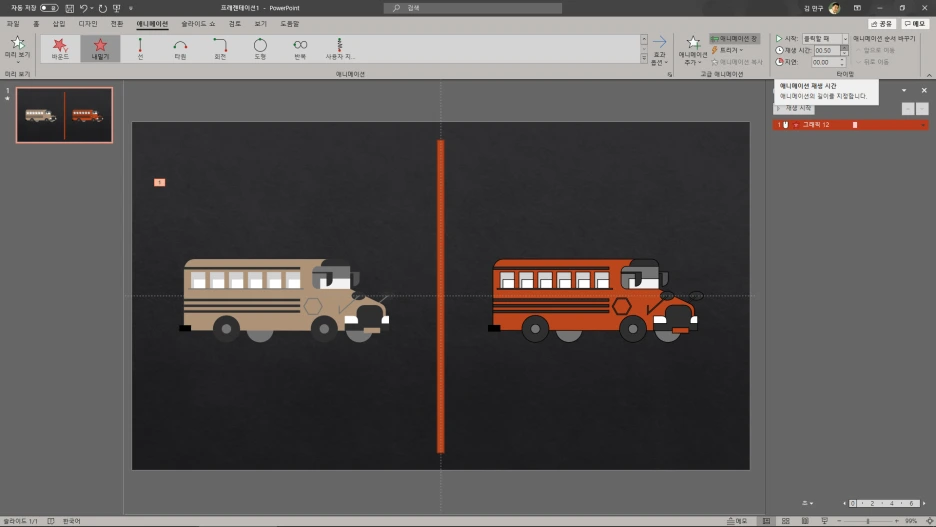This screenshot has width=936, height=527.
Task: Click Start From Beginning slideshow icon
Action: pos(117,8)
